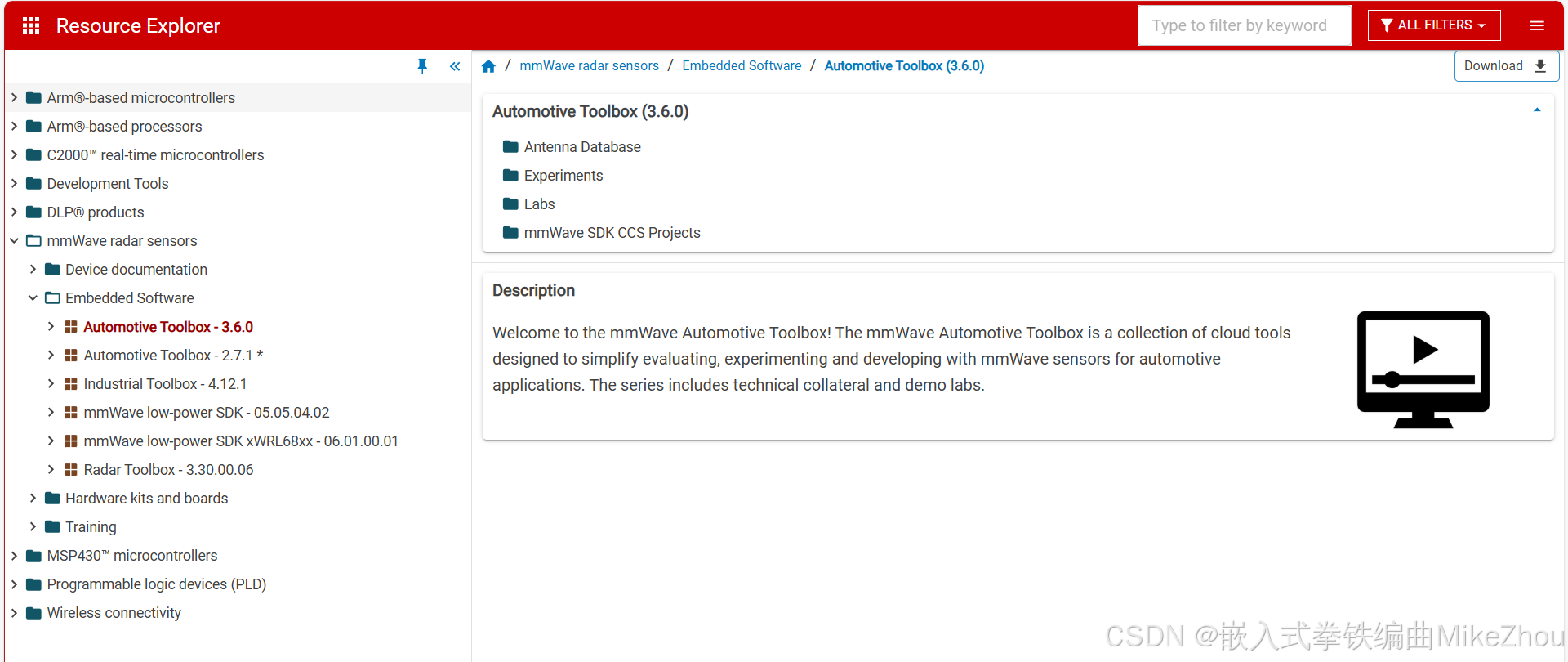Open Automotive Toolbox (3.6.0) breadcrumb link
The image size is (1568, 662).
pos(904,66)
